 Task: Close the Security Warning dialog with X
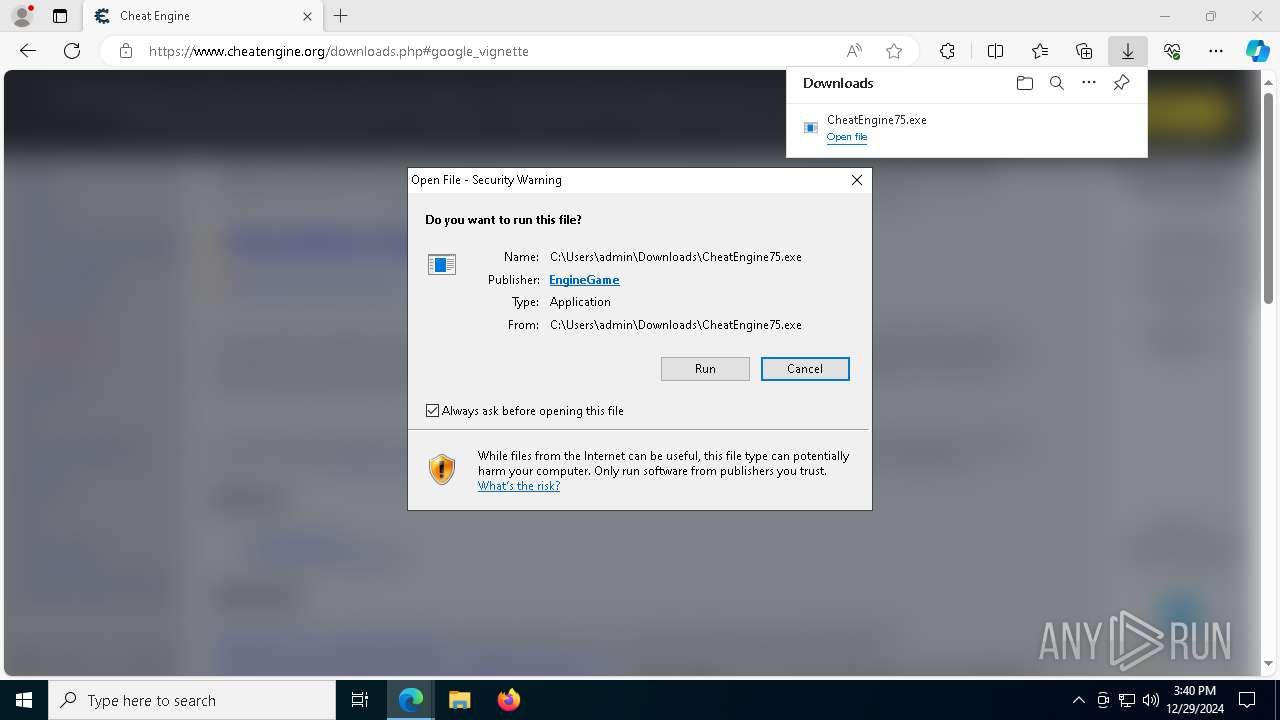pos(856,180)
